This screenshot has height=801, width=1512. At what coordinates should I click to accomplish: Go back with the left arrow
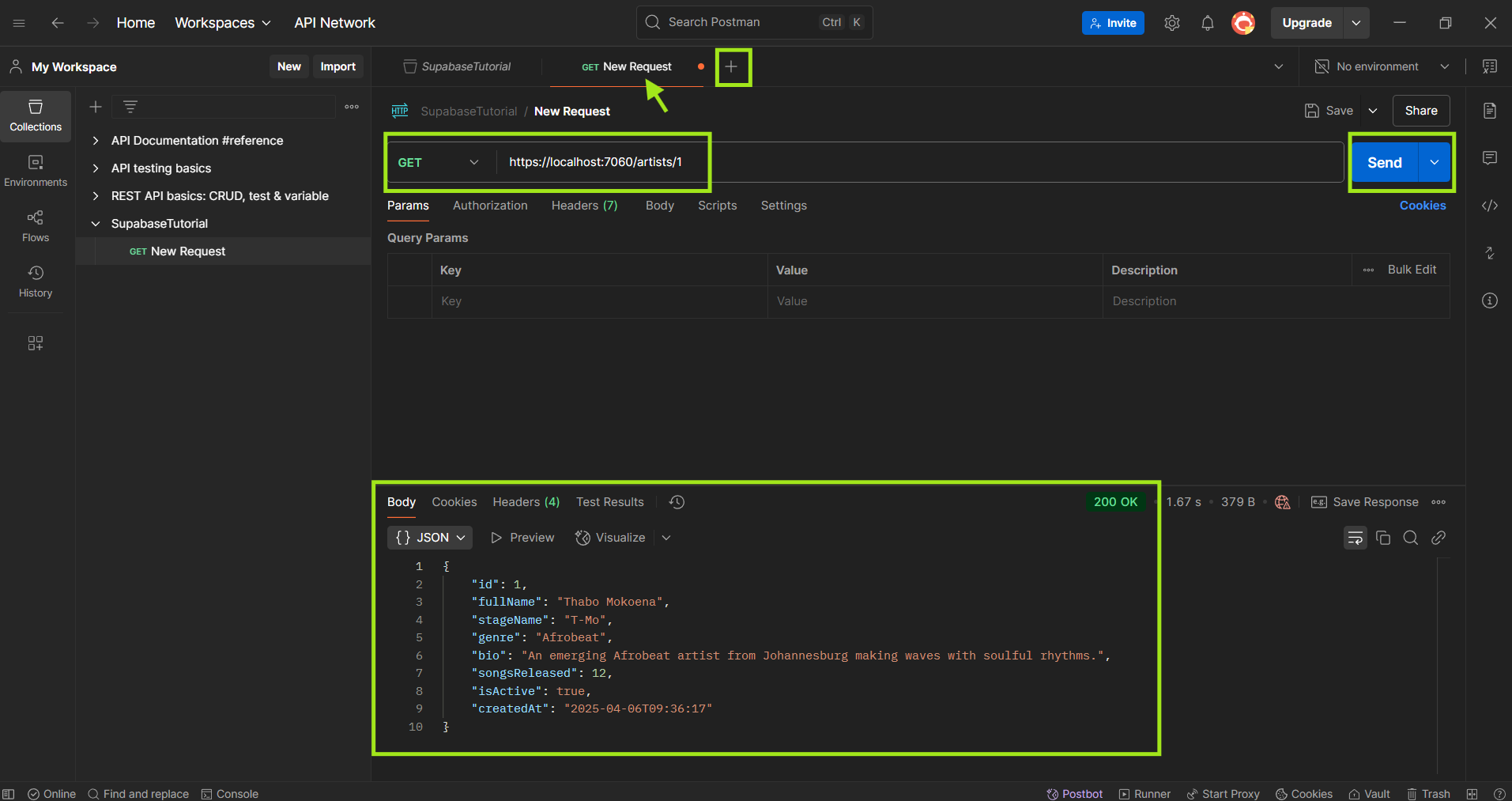pos(58,23)
